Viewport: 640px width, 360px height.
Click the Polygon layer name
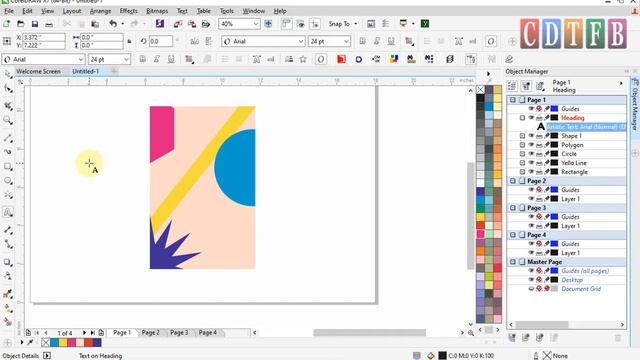[572, 144]
